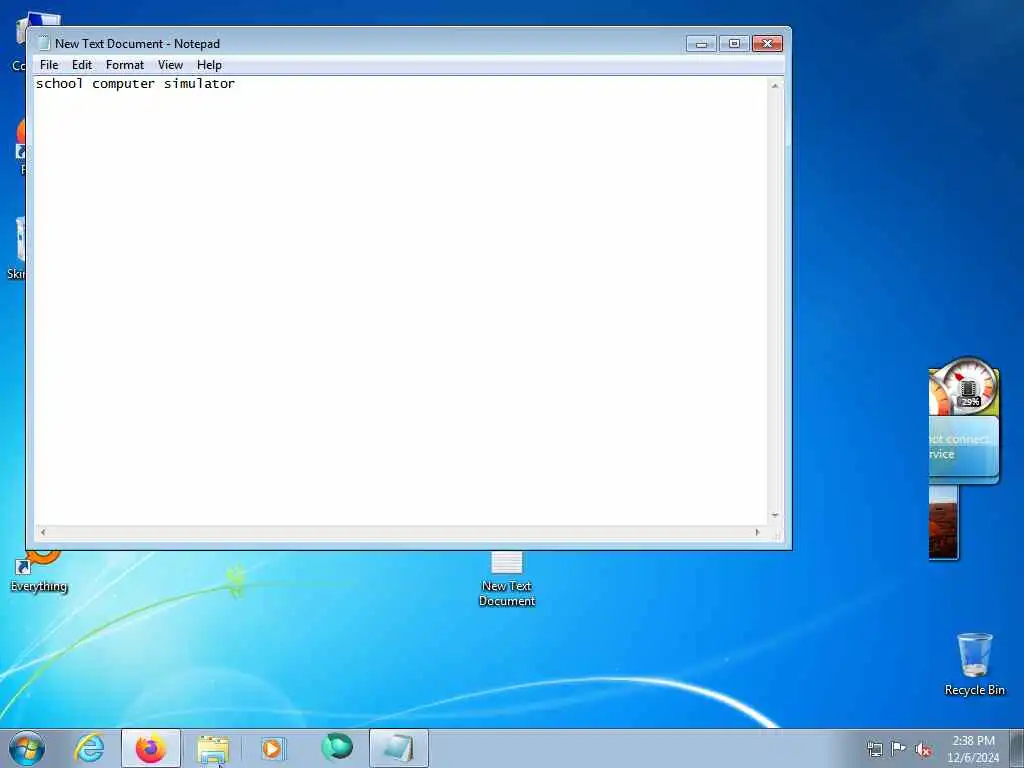
Task: Open Firefox from the taskbar
Action: coord(151,748)
